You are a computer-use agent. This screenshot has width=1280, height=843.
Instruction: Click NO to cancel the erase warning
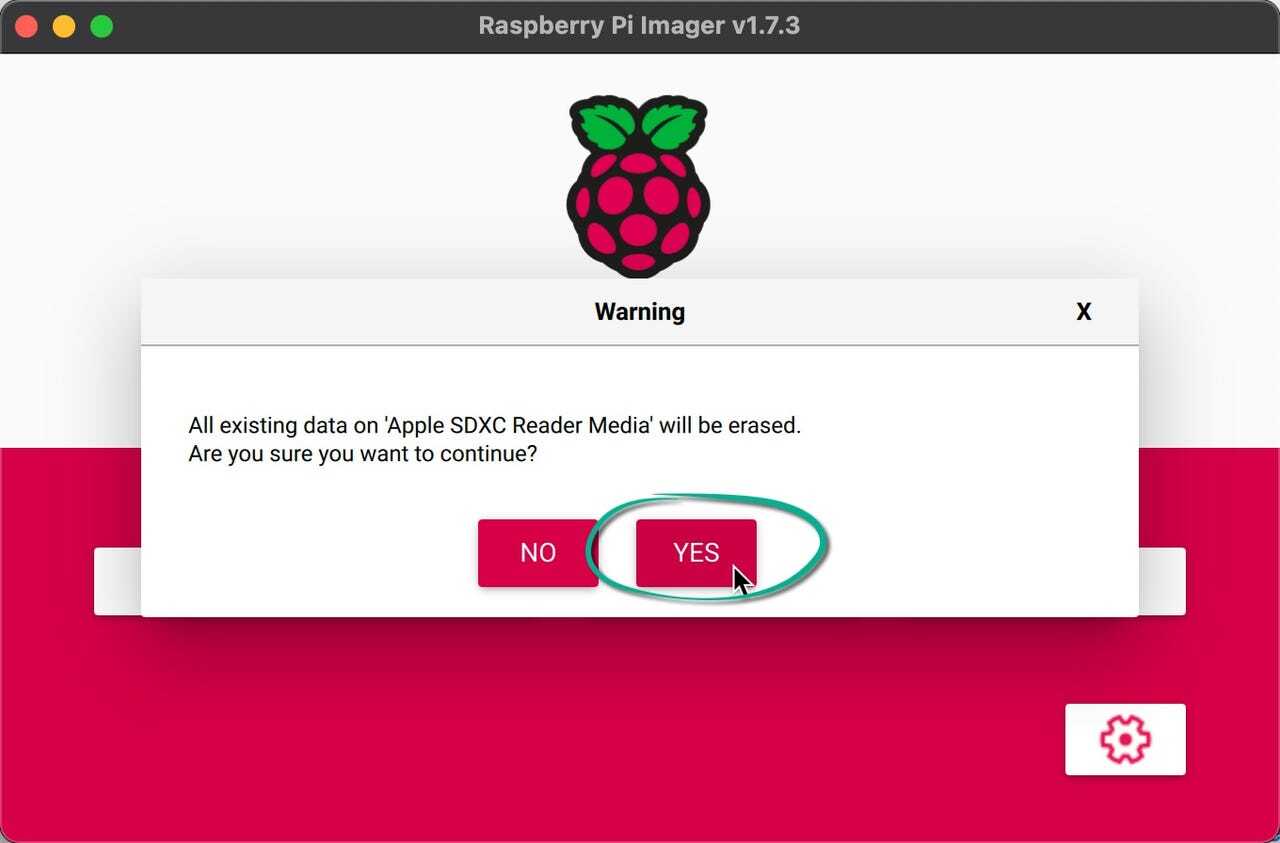point(538,553)
